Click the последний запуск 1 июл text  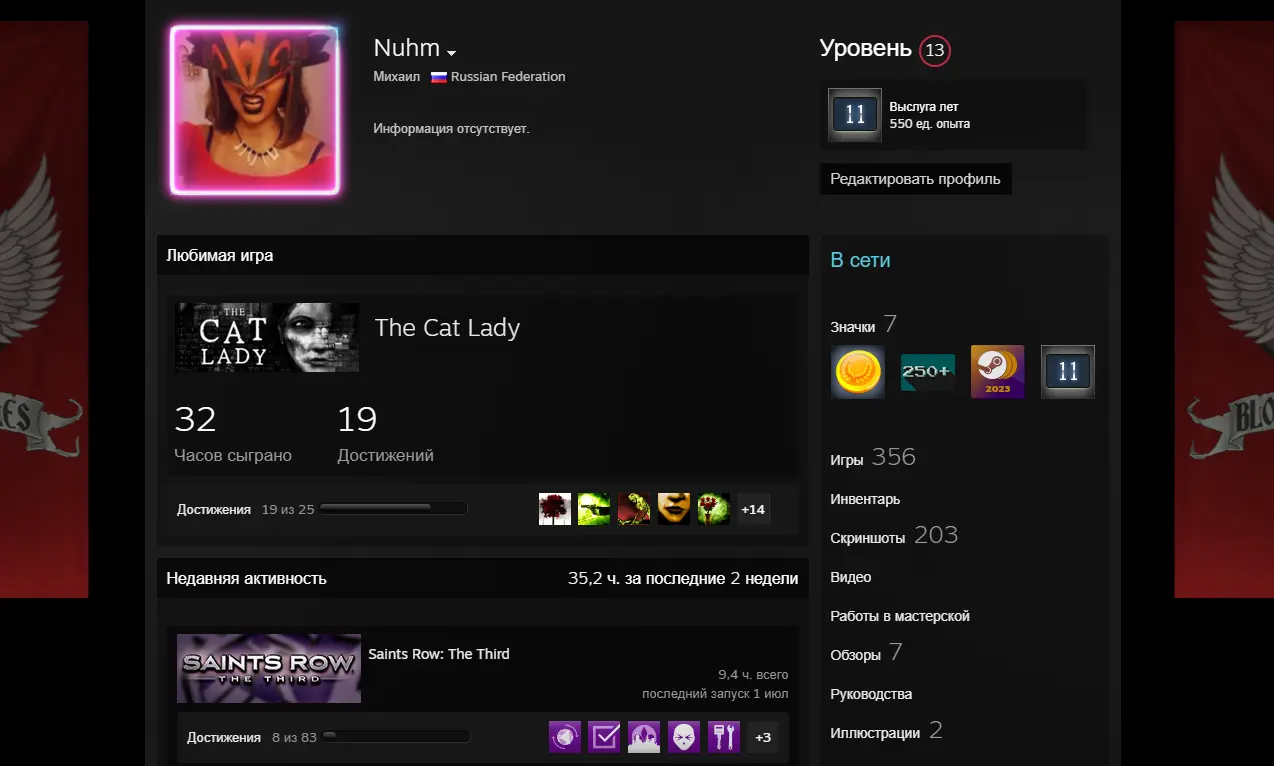click(x=715, y=694)
